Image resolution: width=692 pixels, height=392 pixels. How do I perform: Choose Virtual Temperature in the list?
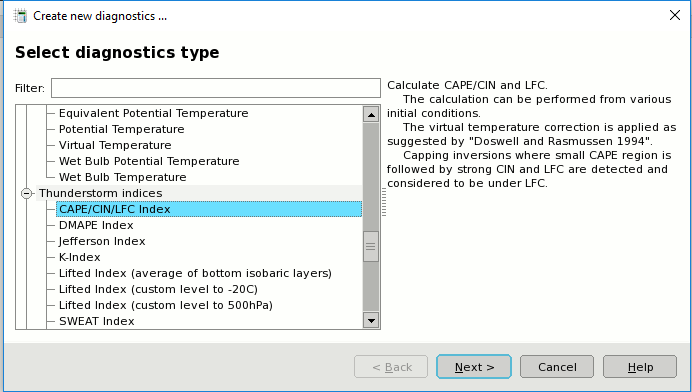click(115, 145)
